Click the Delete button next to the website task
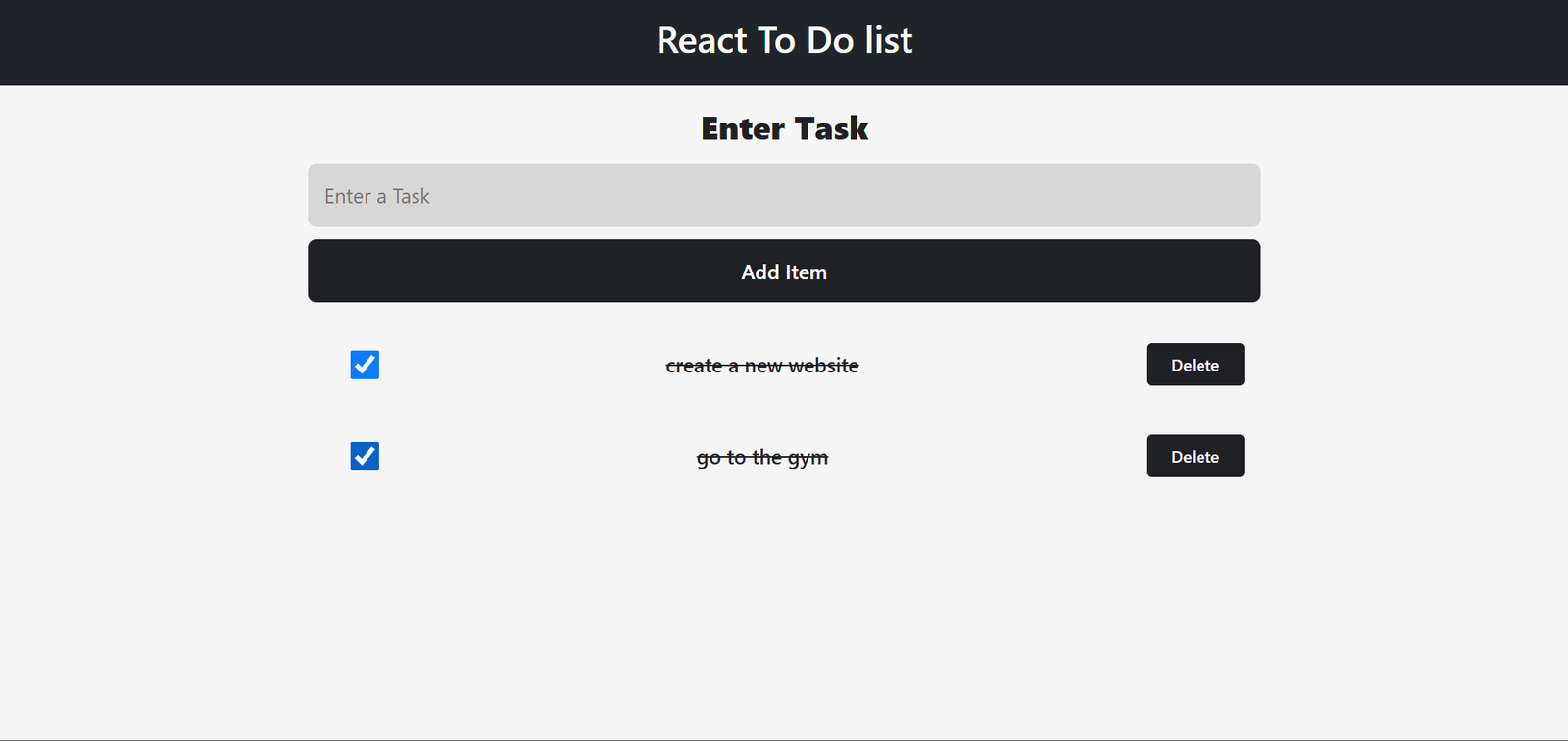 tap(1195, 365)
